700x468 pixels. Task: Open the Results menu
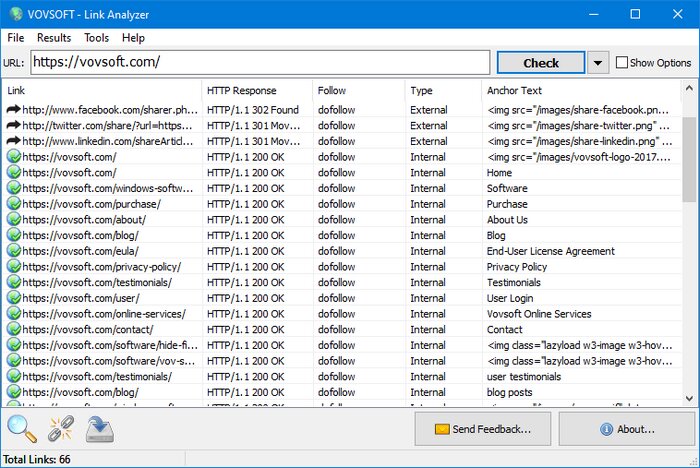click(54, 38)
